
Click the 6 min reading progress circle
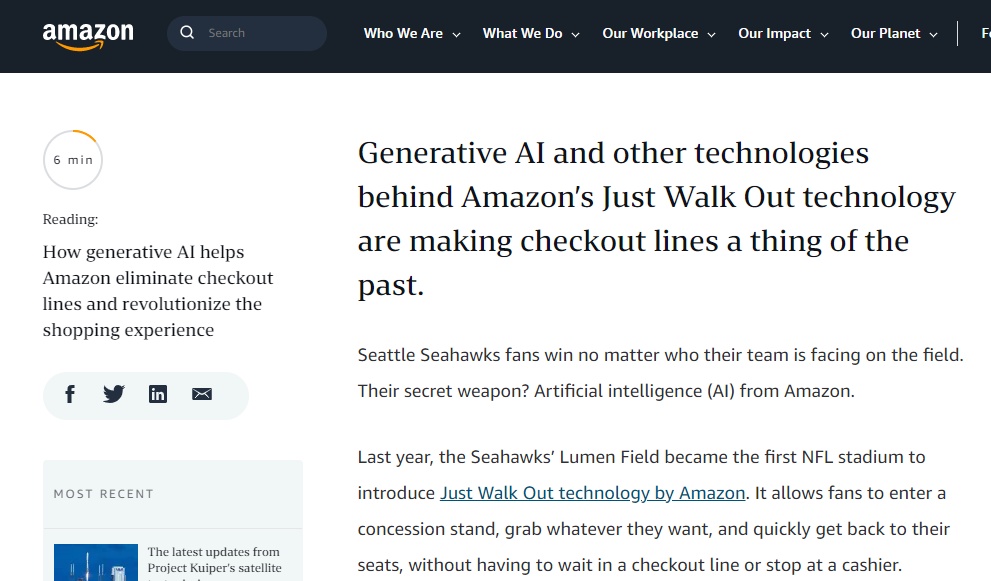pyautogui.click(x=73, y=160)
